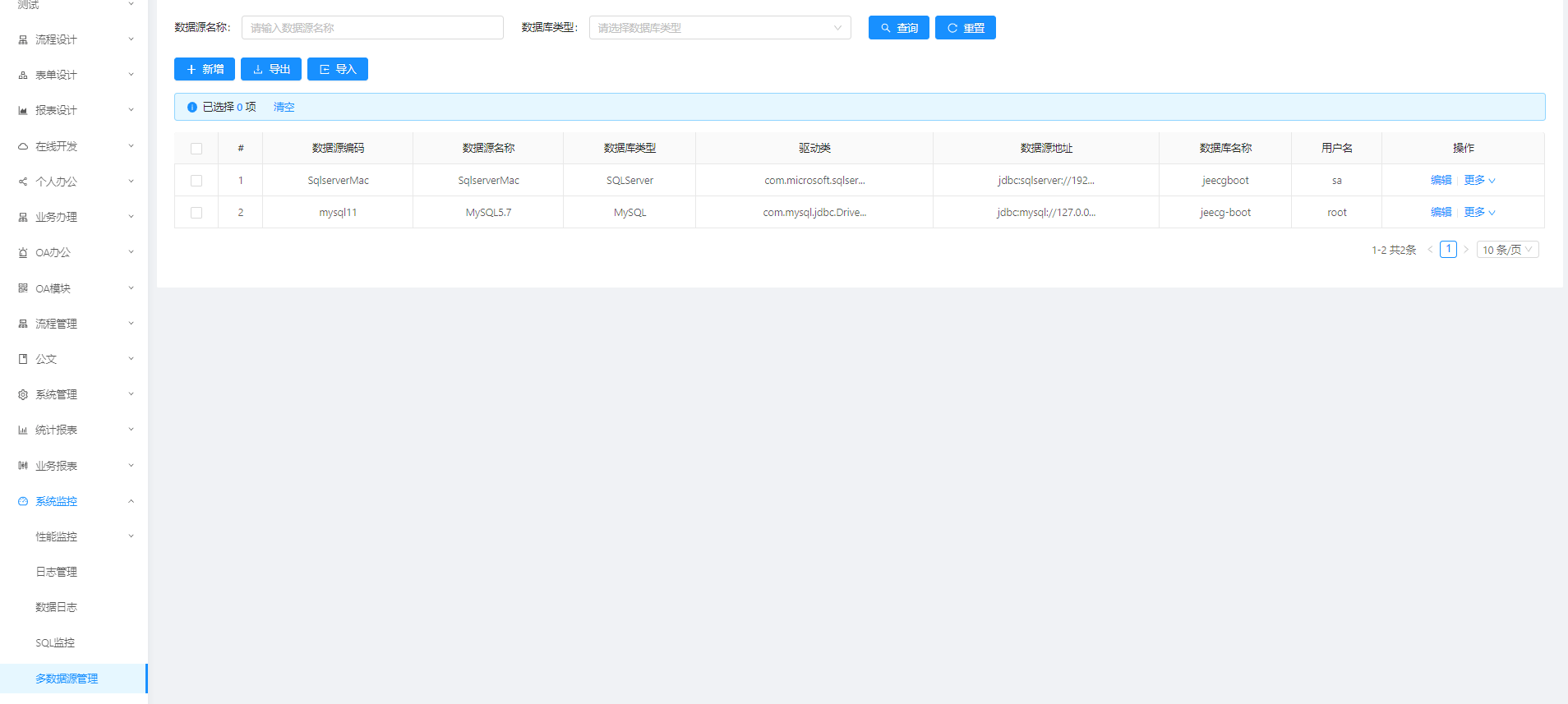Click the 在线开发 cloud icon

coord(23,146)
